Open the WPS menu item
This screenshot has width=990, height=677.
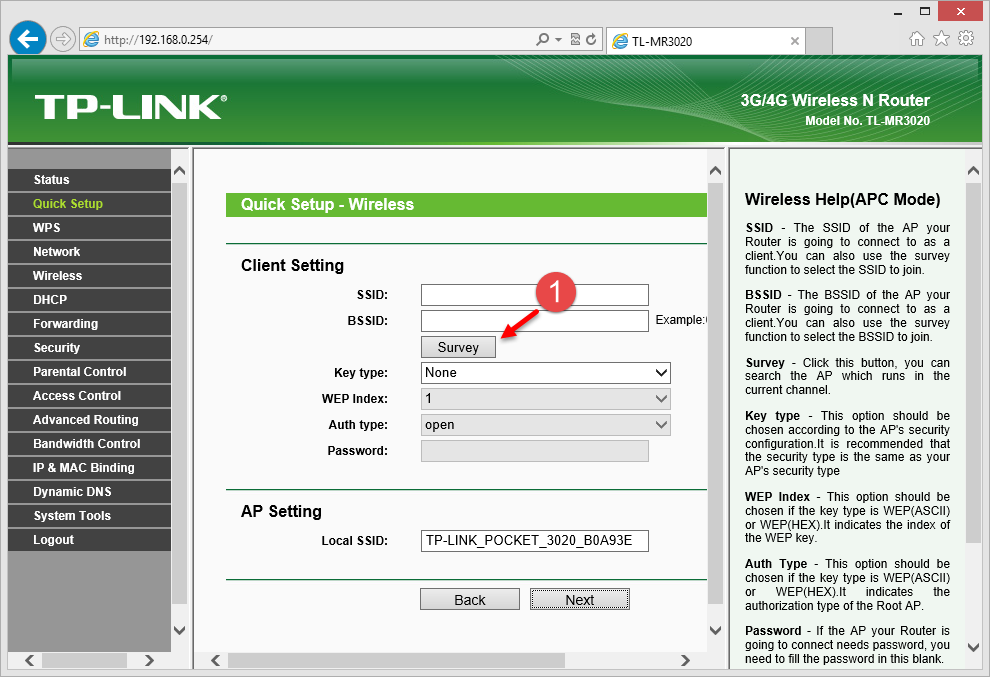pos(89,227)
